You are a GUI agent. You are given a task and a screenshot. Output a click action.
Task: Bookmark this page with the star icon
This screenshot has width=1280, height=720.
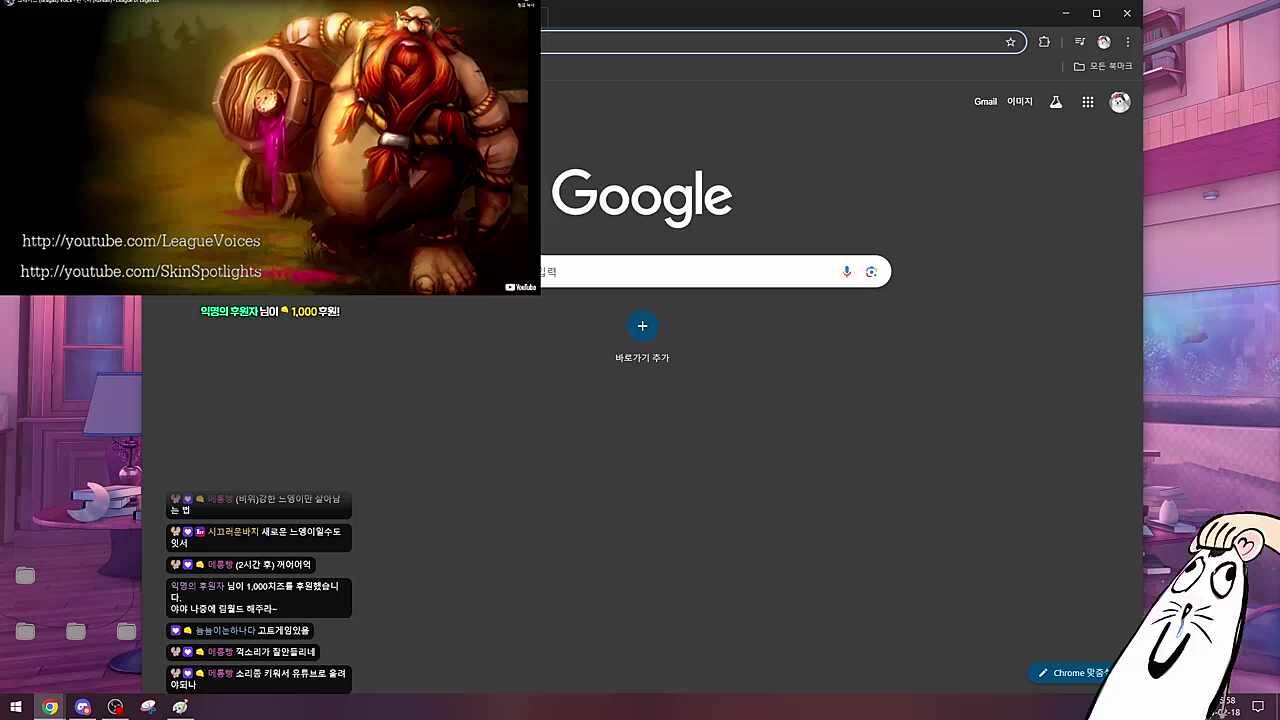1010,42
